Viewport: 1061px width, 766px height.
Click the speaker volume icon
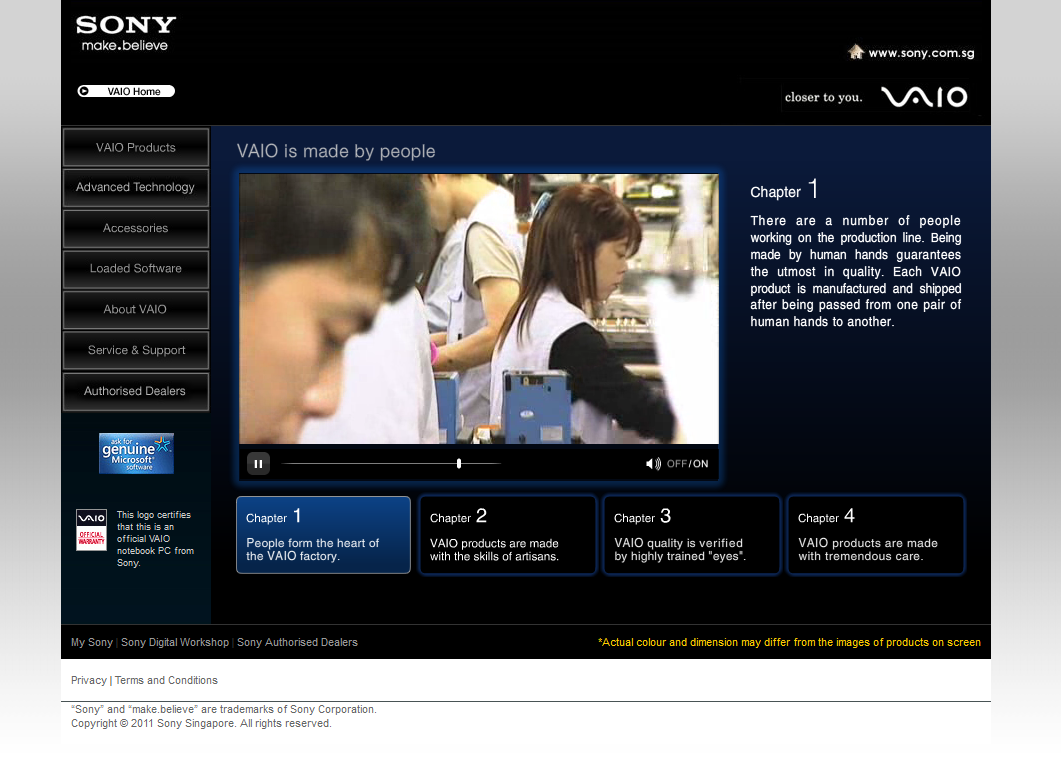pyautogui.click(x=653, y=464)
